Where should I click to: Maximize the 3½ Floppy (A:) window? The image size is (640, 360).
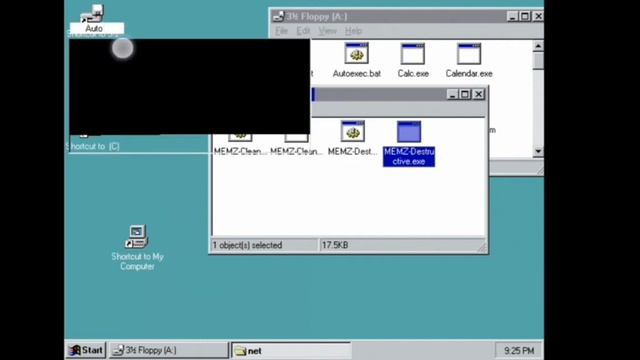pos(525,16)
